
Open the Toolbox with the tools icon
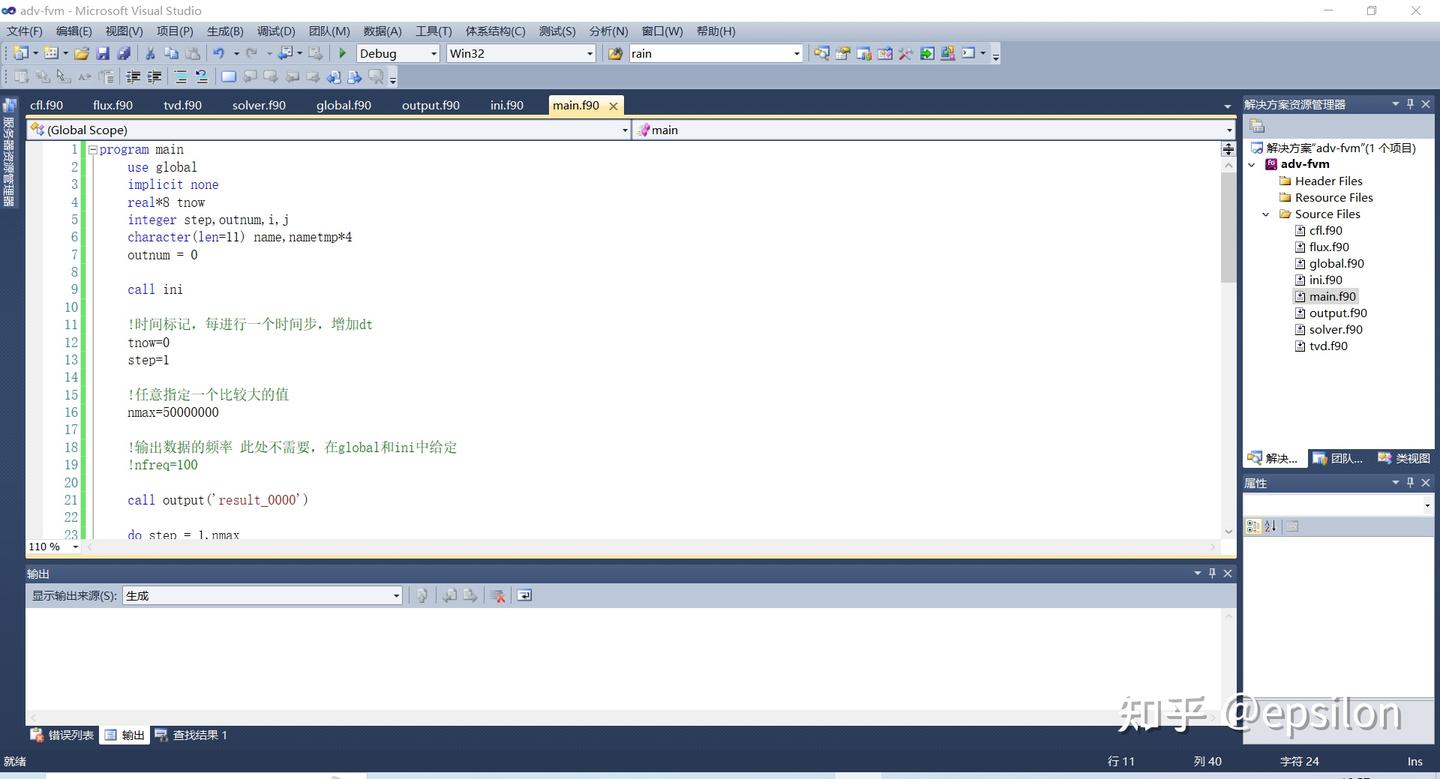(x=905, y=53)
